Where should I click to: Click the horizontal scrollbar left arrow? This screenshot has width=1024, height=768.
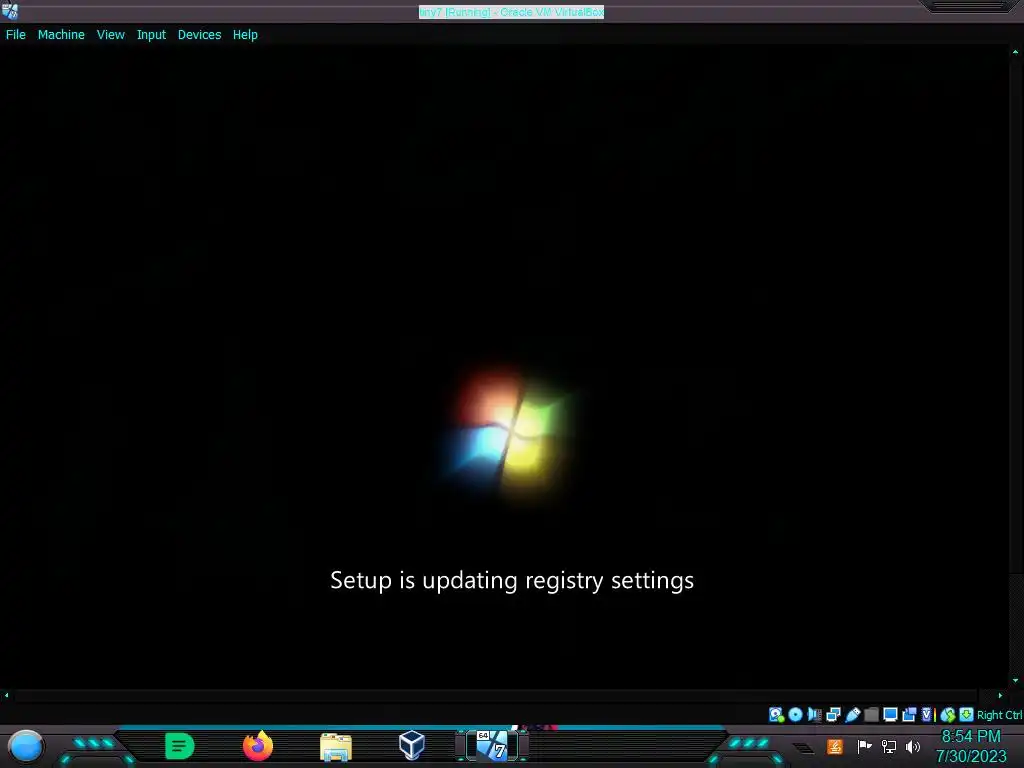[7, 696]
